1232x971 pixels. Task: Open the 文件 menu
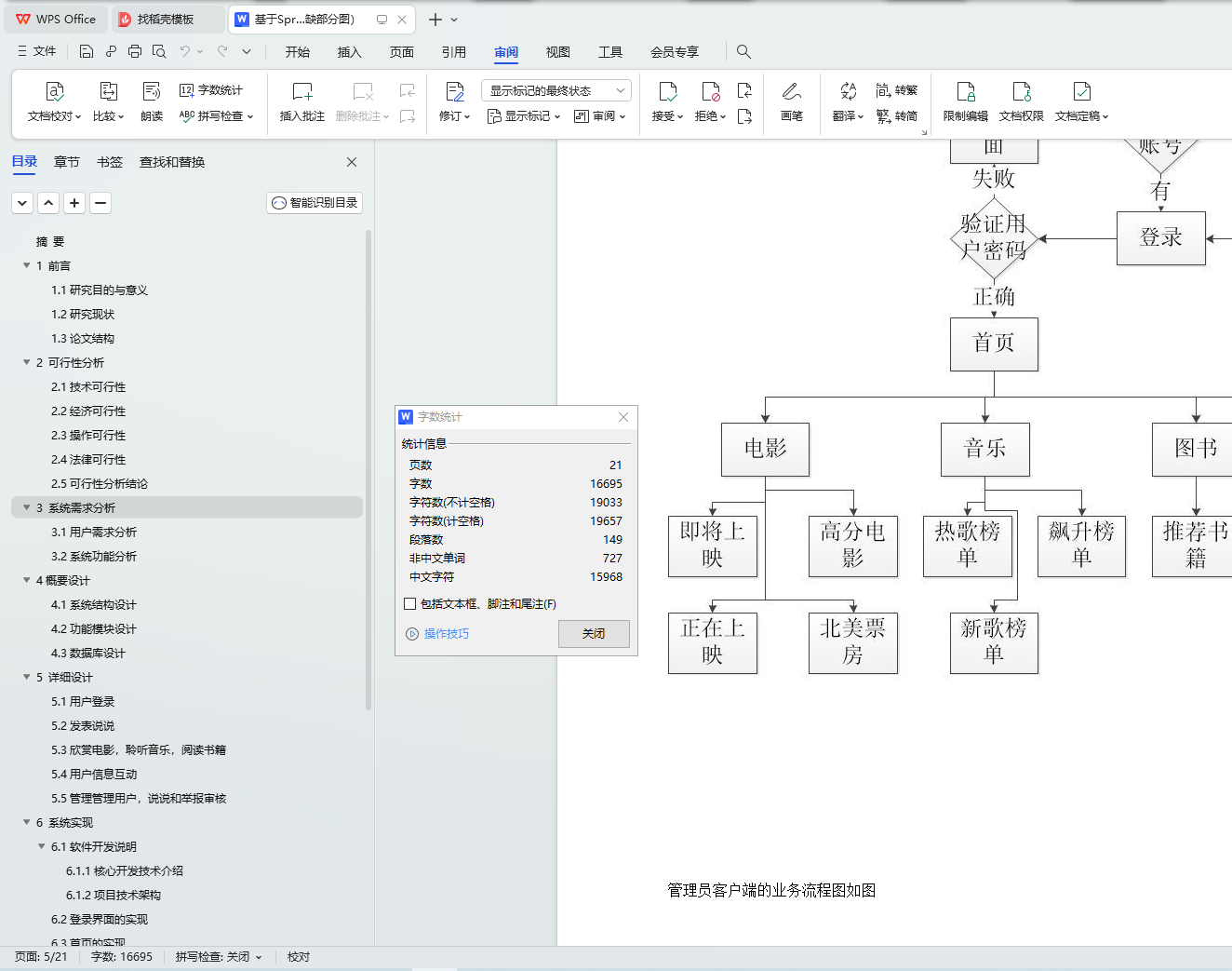tap(37, 51)
